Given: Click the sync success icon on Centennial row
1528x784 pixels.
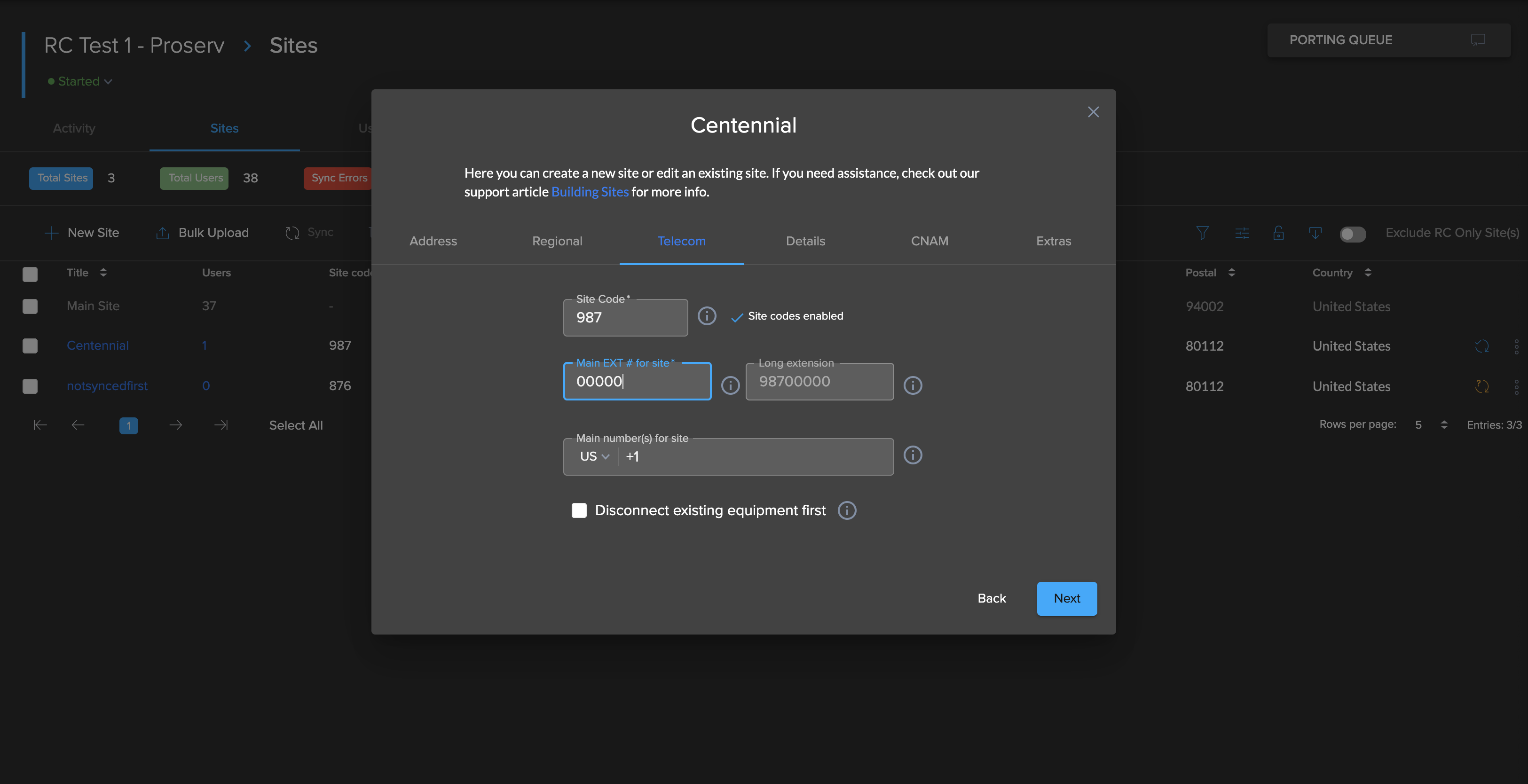Looking at the screenshot, I should (x=1482, y=346).
